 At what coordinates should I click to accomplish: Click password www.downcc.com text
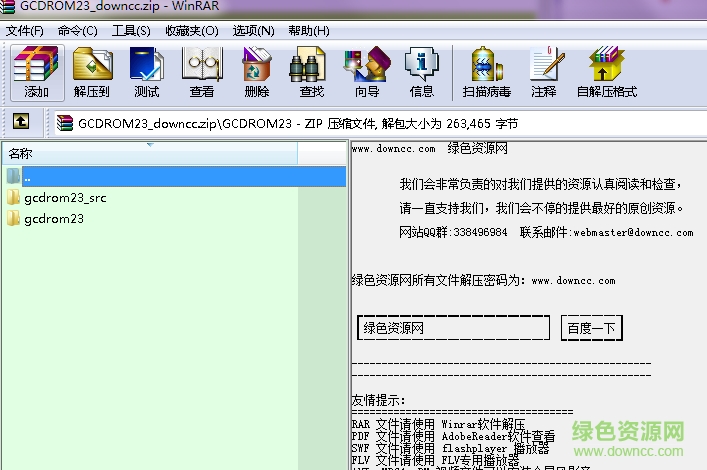(x=574, y=281)
